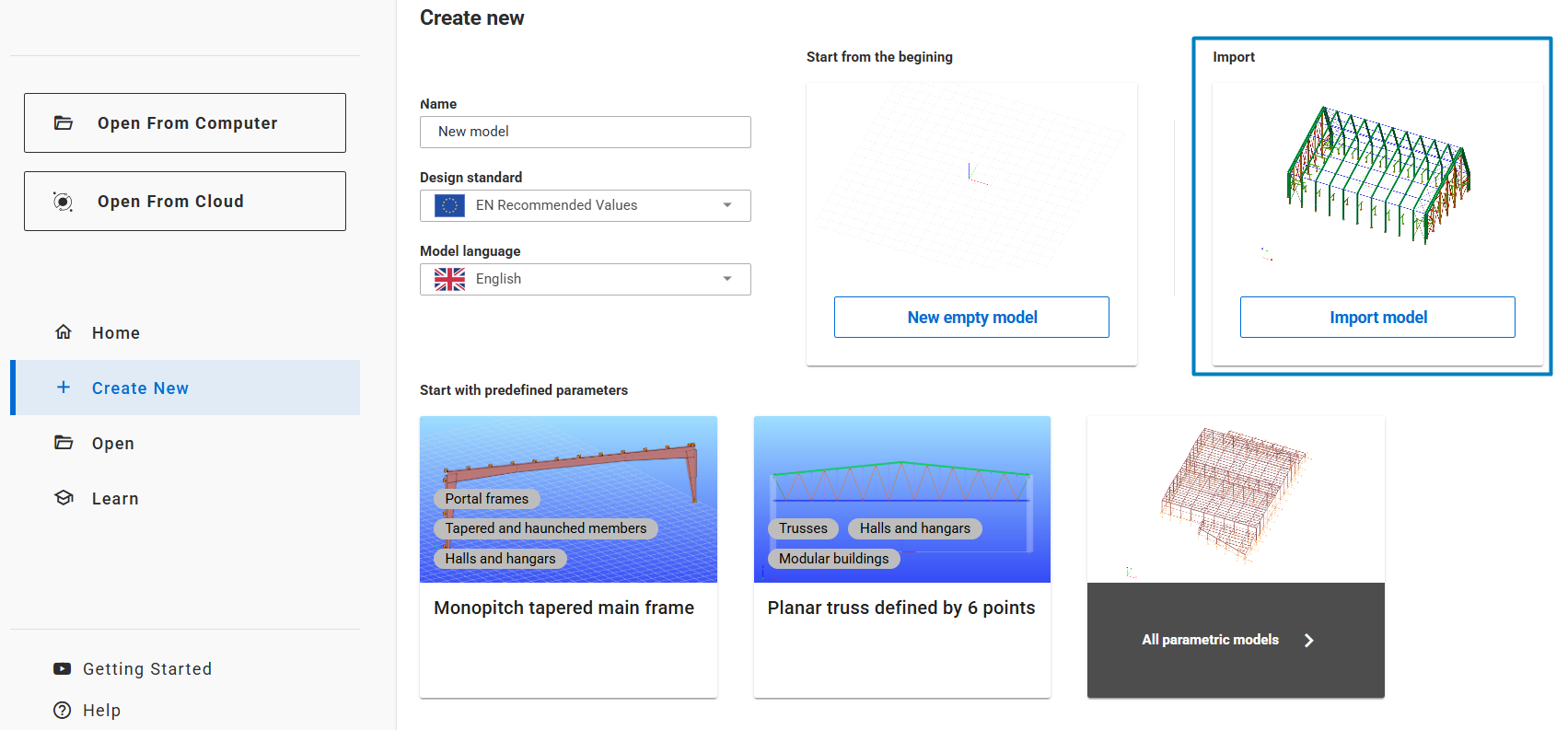Click the cloud icon in Open From Cloud
The image size is (1568, 730).
pos(63,202)
